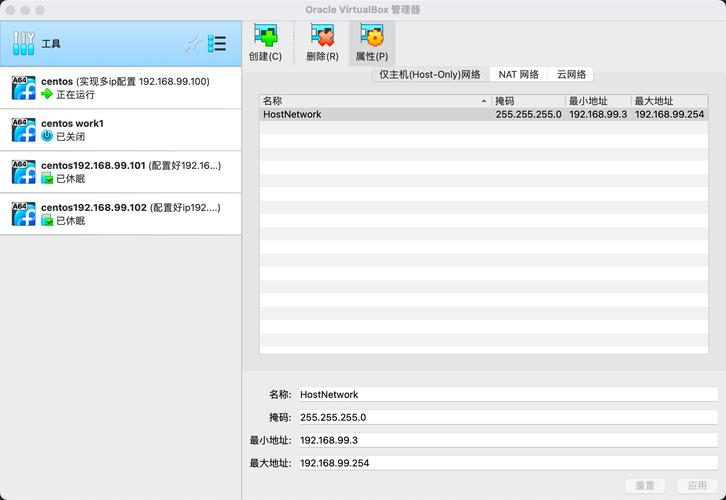Focus the 名称 input field

click(508, 394)
